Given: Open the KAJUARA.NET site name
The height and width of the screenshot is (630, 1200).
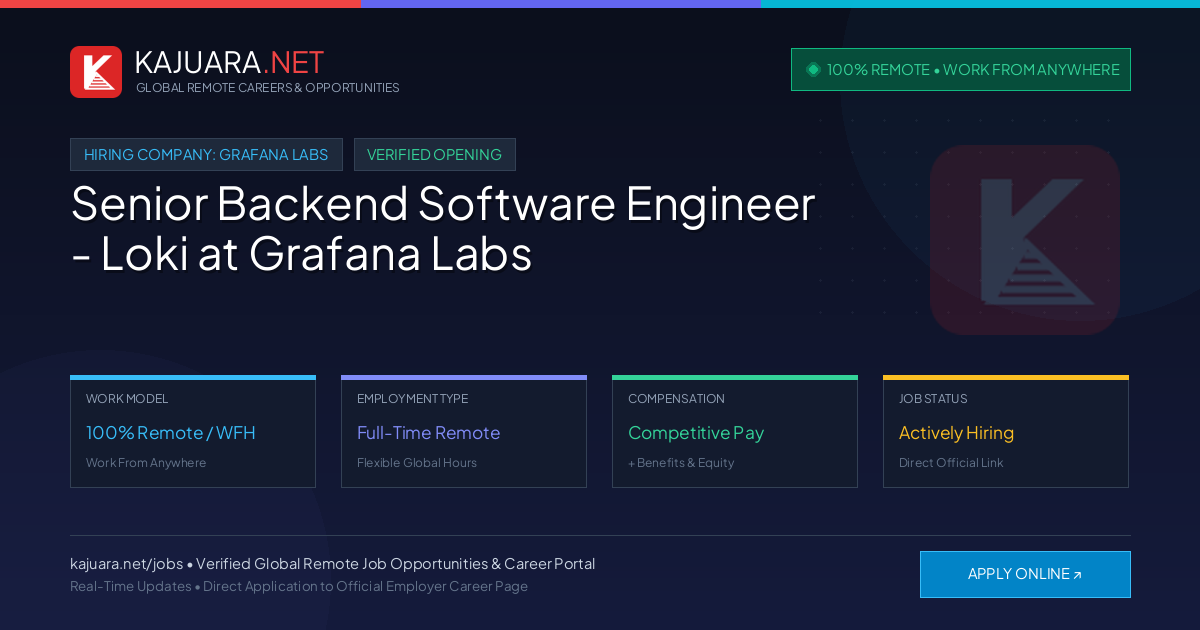Looking at the screenshot, I should (x=229, y=62).
